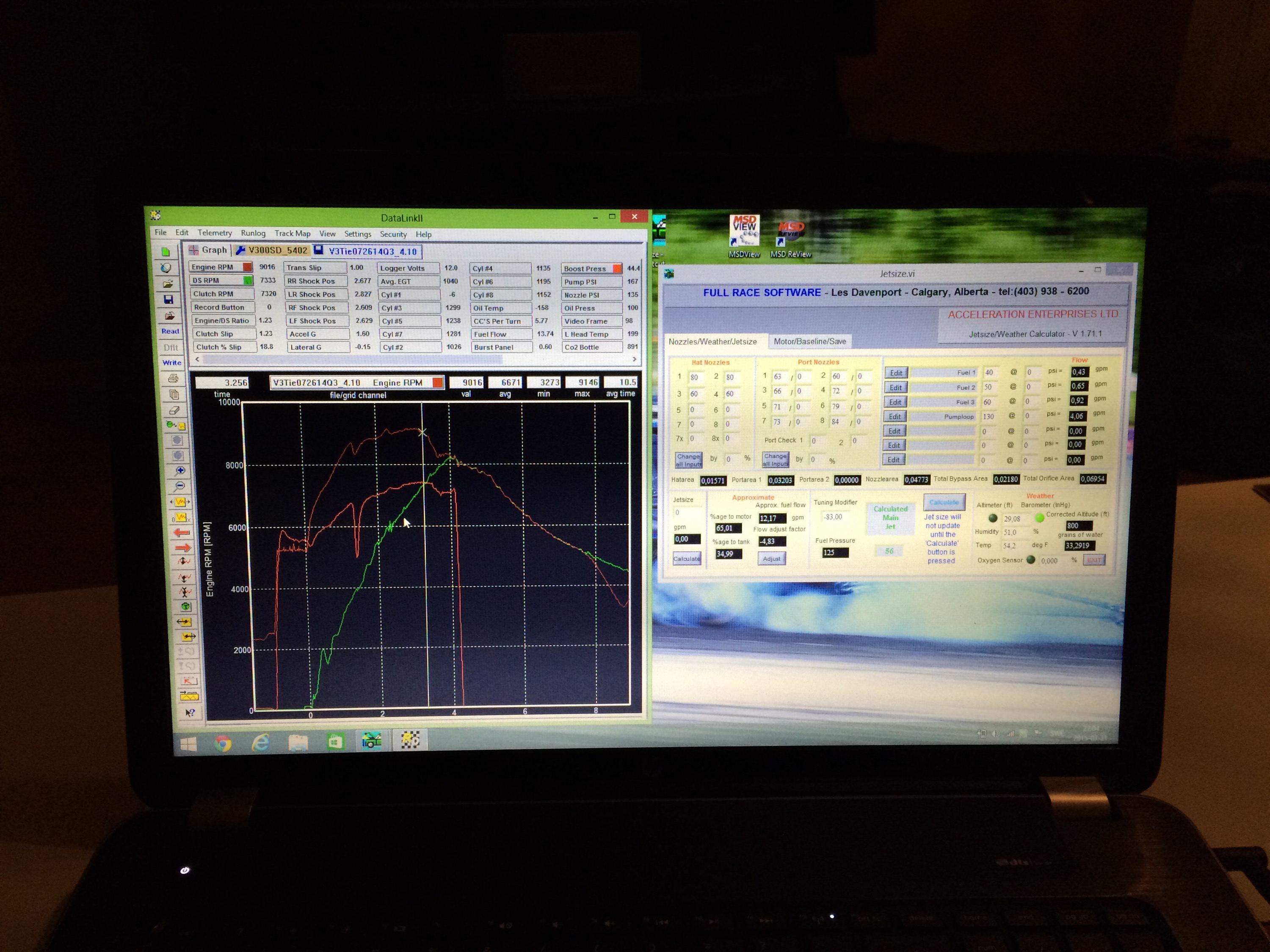Screen dimensions: 1270x952
Task: Click the red swatch in file/grid channel box
Action: coord(437,383)
